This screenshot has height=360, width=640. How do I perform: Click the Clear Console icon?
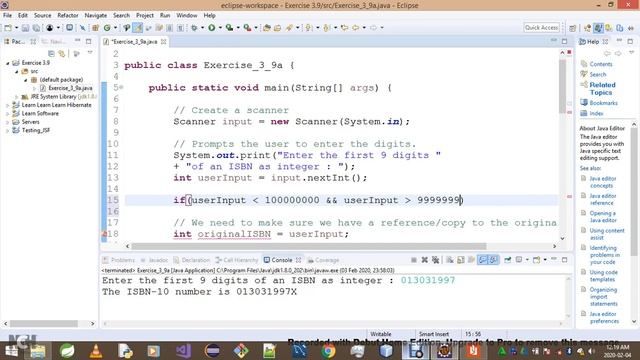pos(450,260)
